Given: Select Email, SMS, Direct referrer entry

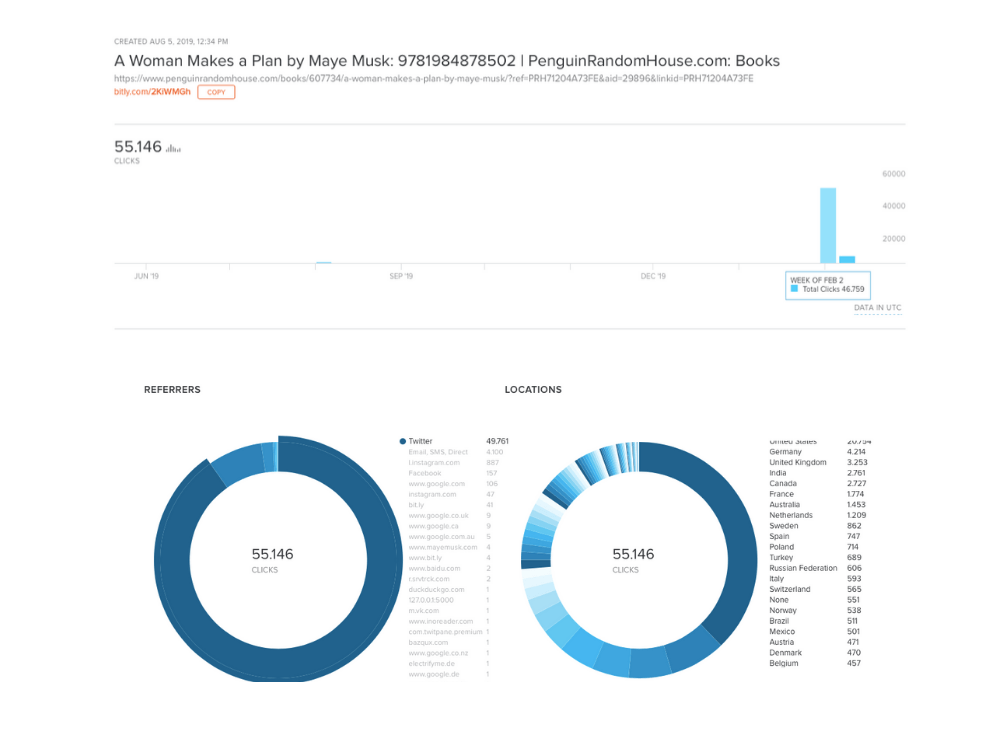Looking at the screenshot, I should 438,452.
